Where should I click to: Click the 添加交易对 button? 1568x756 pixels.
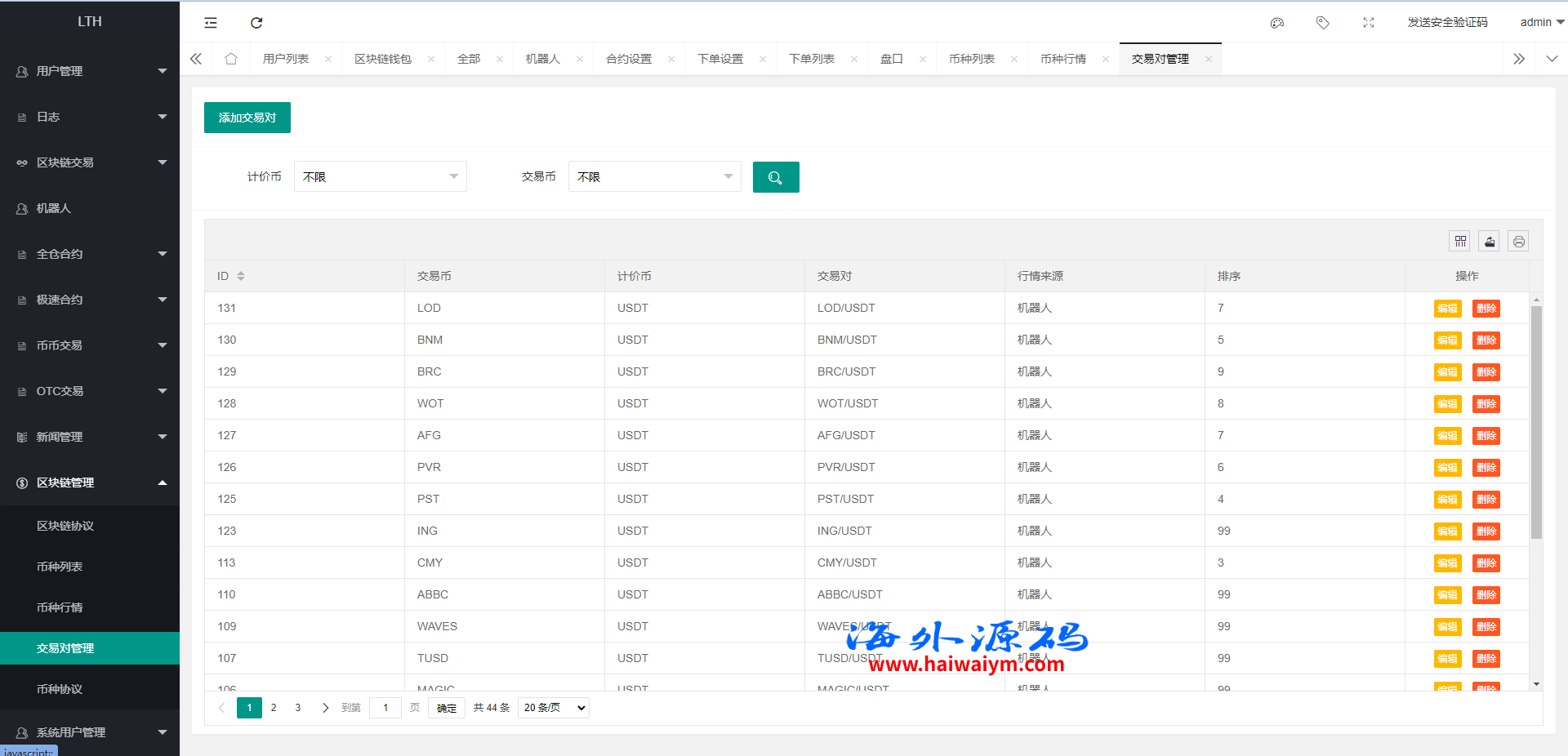click(247, 118)
